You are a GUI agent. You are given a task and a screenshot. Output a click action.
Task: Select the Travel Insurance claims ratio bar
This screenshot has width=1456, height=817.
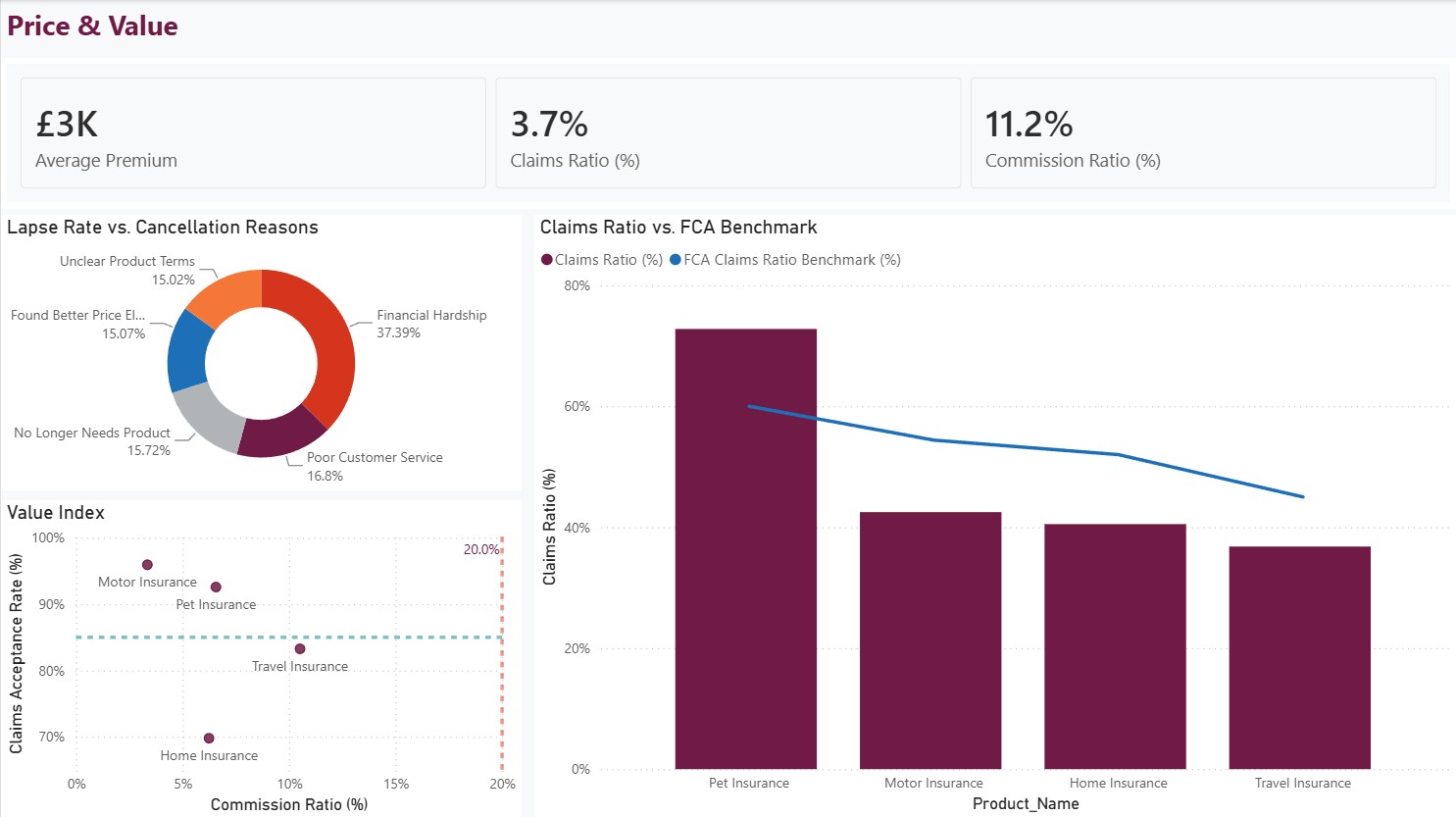tap(1299, 657)
